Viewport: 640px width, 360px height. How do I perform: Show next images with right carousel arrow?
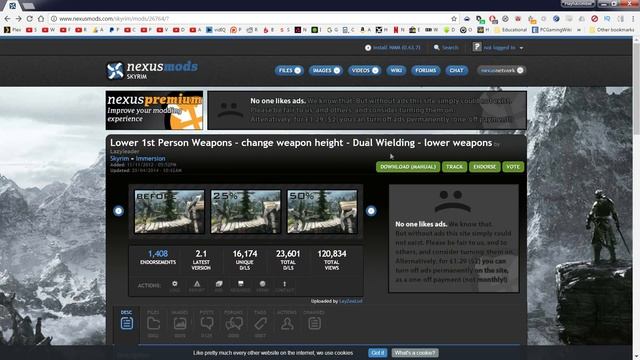point(371,211)
